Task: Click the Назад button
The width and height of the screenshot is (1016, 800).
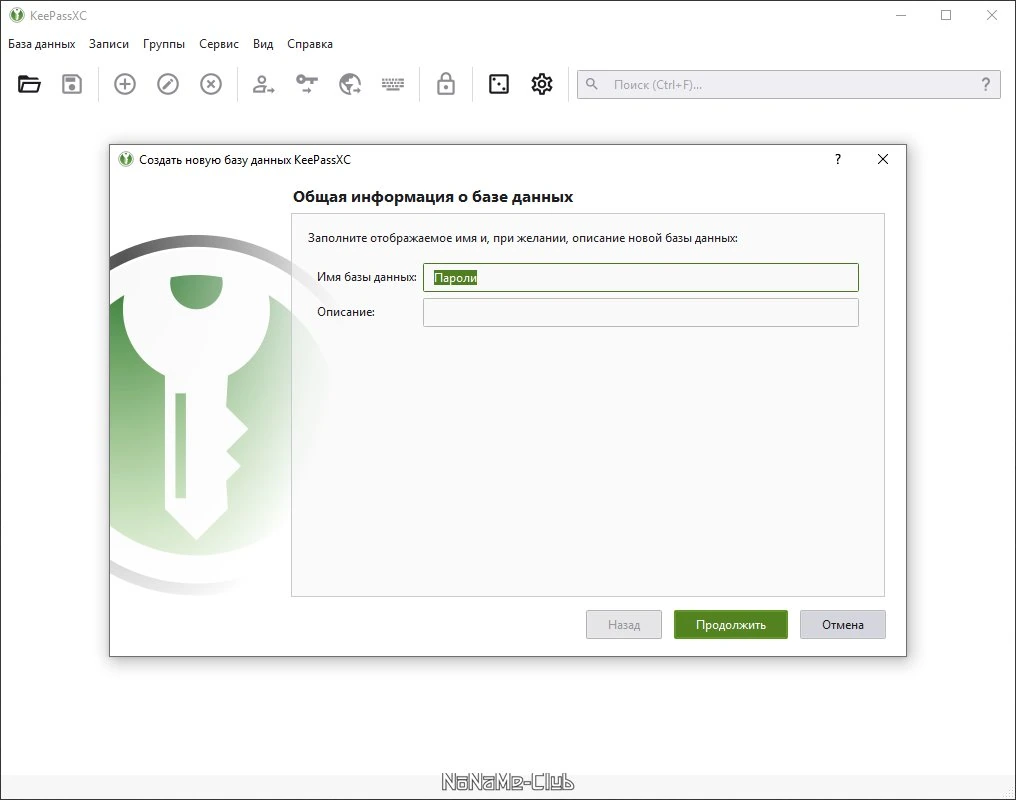Action: click(x=624, y=624)
